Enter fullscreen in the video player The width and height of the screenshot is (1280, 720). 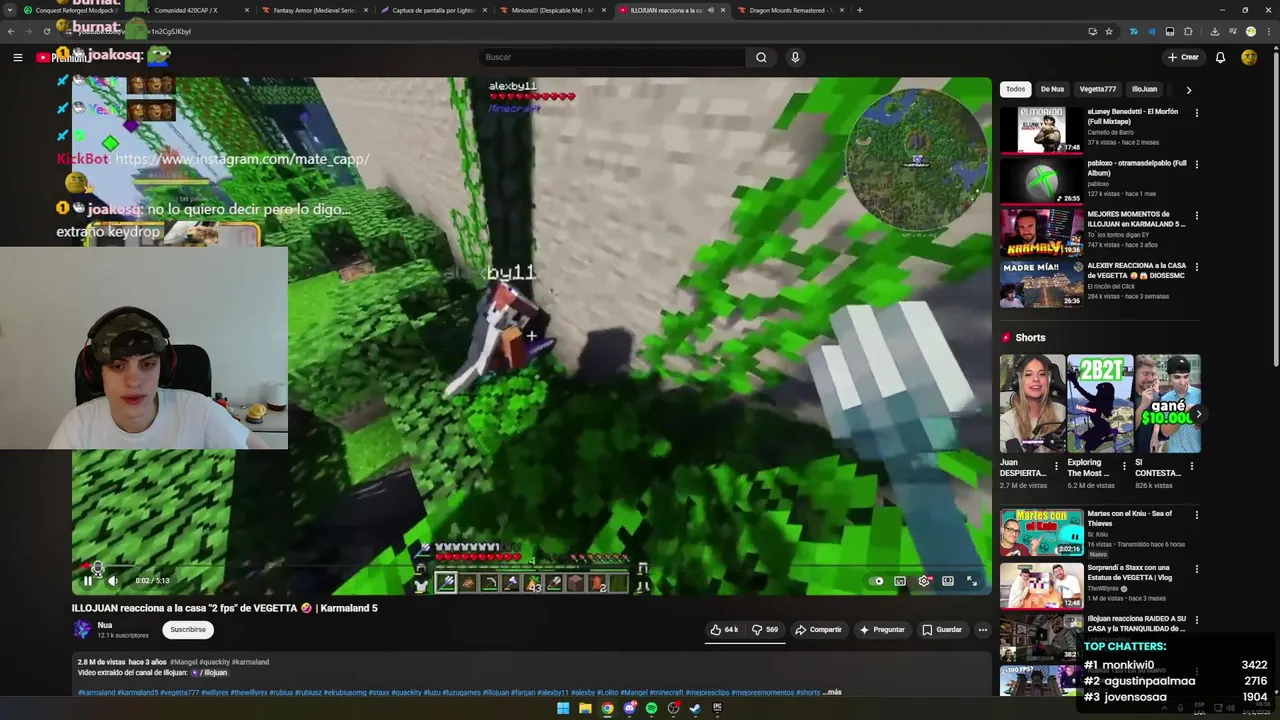(x=971, y=581)
